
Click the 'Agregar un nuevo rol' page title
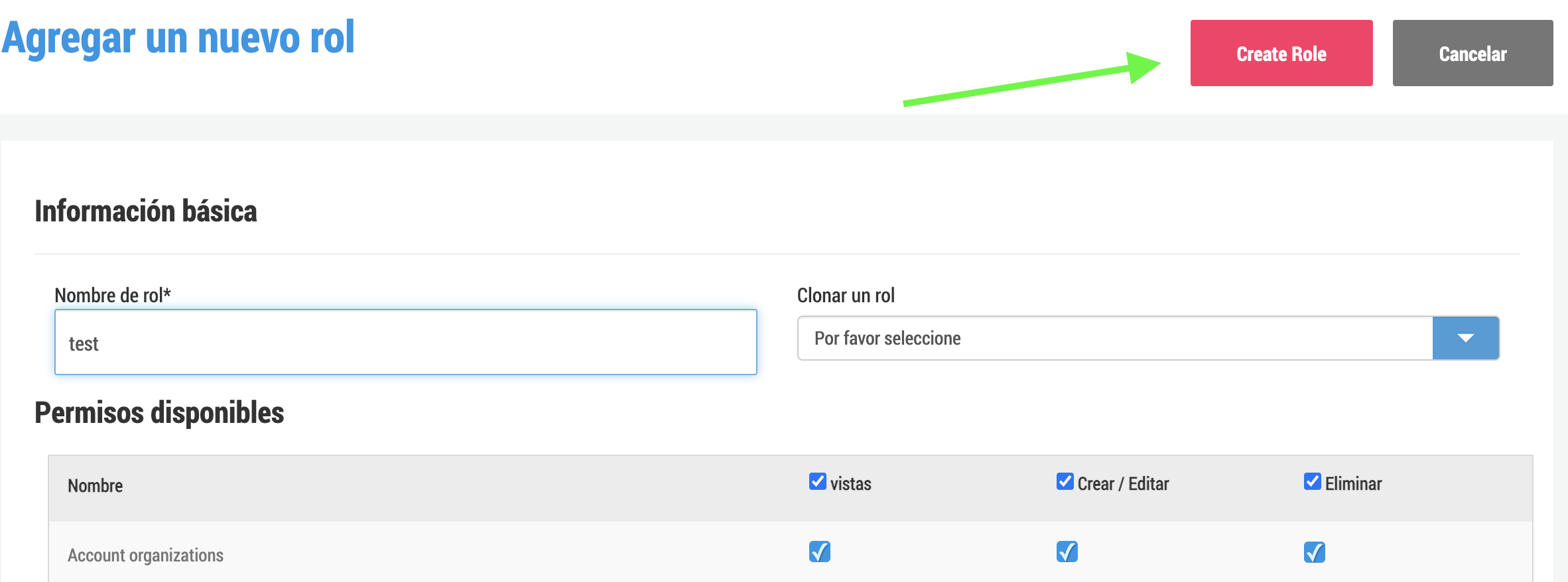coord(178,38)
